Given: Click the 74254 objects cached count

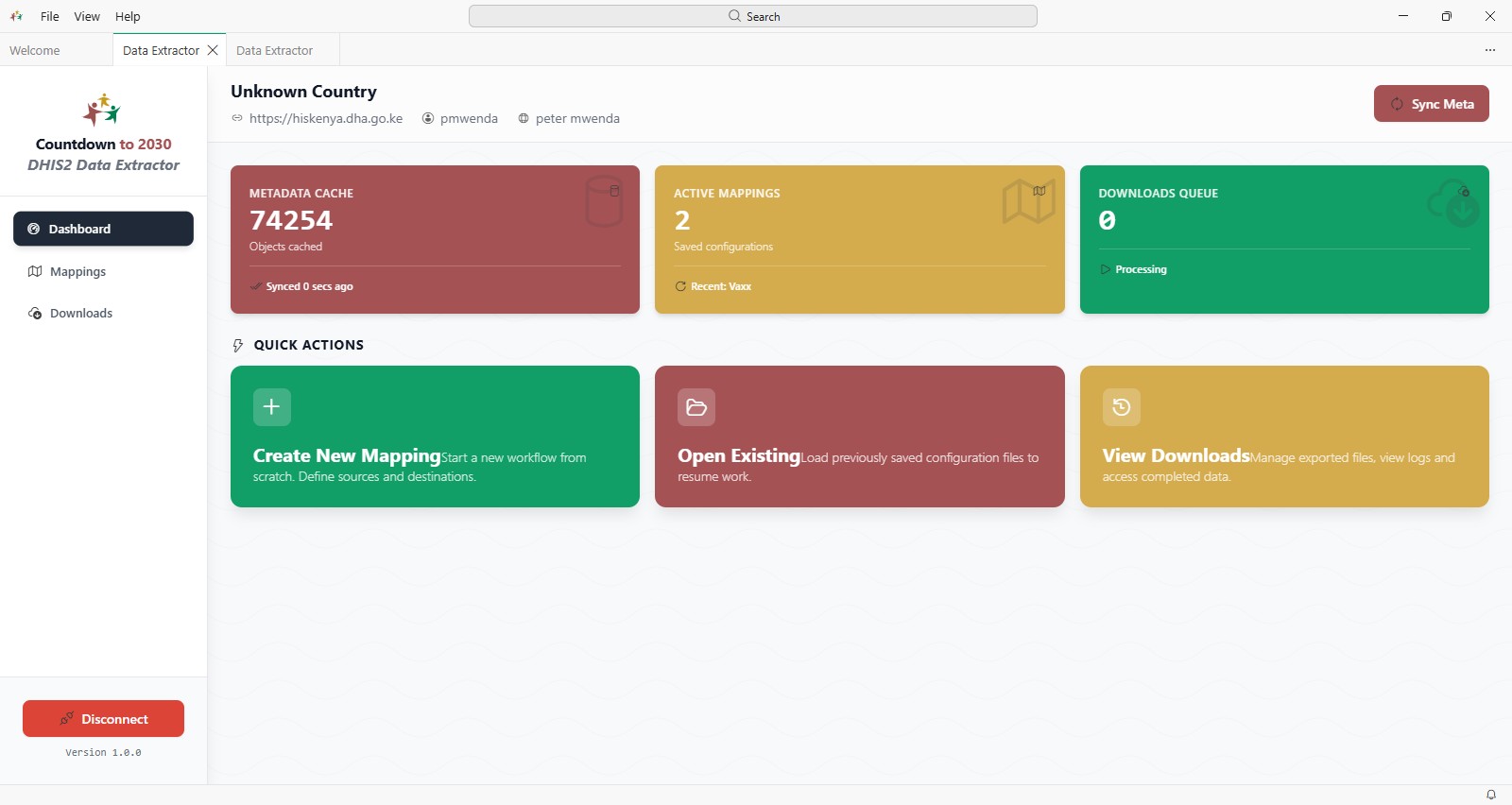Looking at the screenshot, I should click(x=291, y=220).
